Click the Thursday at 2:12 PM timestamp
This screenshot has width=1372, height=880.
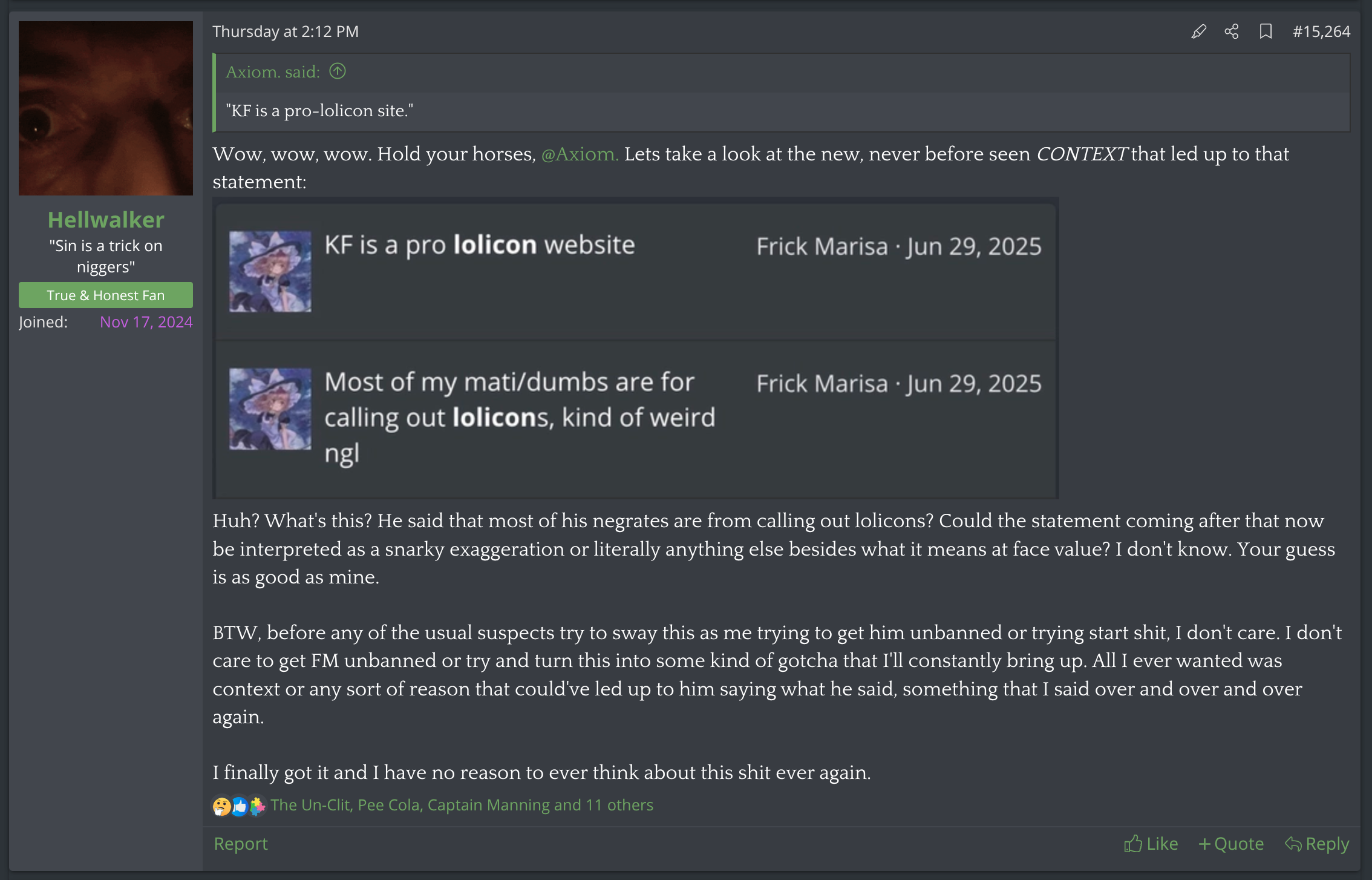(x=286, y=31)
